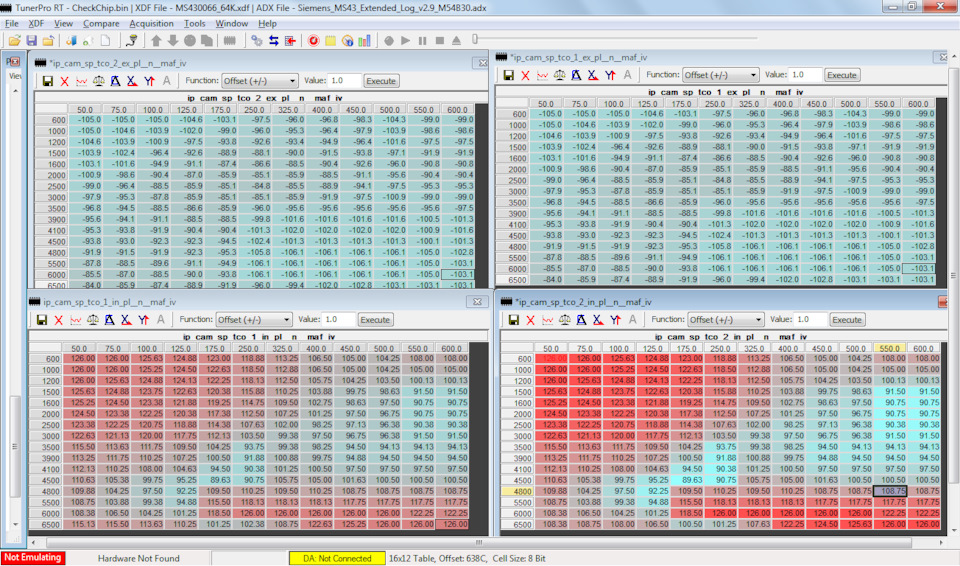Click the bottom horizontal scrollbar

(479, 542)
